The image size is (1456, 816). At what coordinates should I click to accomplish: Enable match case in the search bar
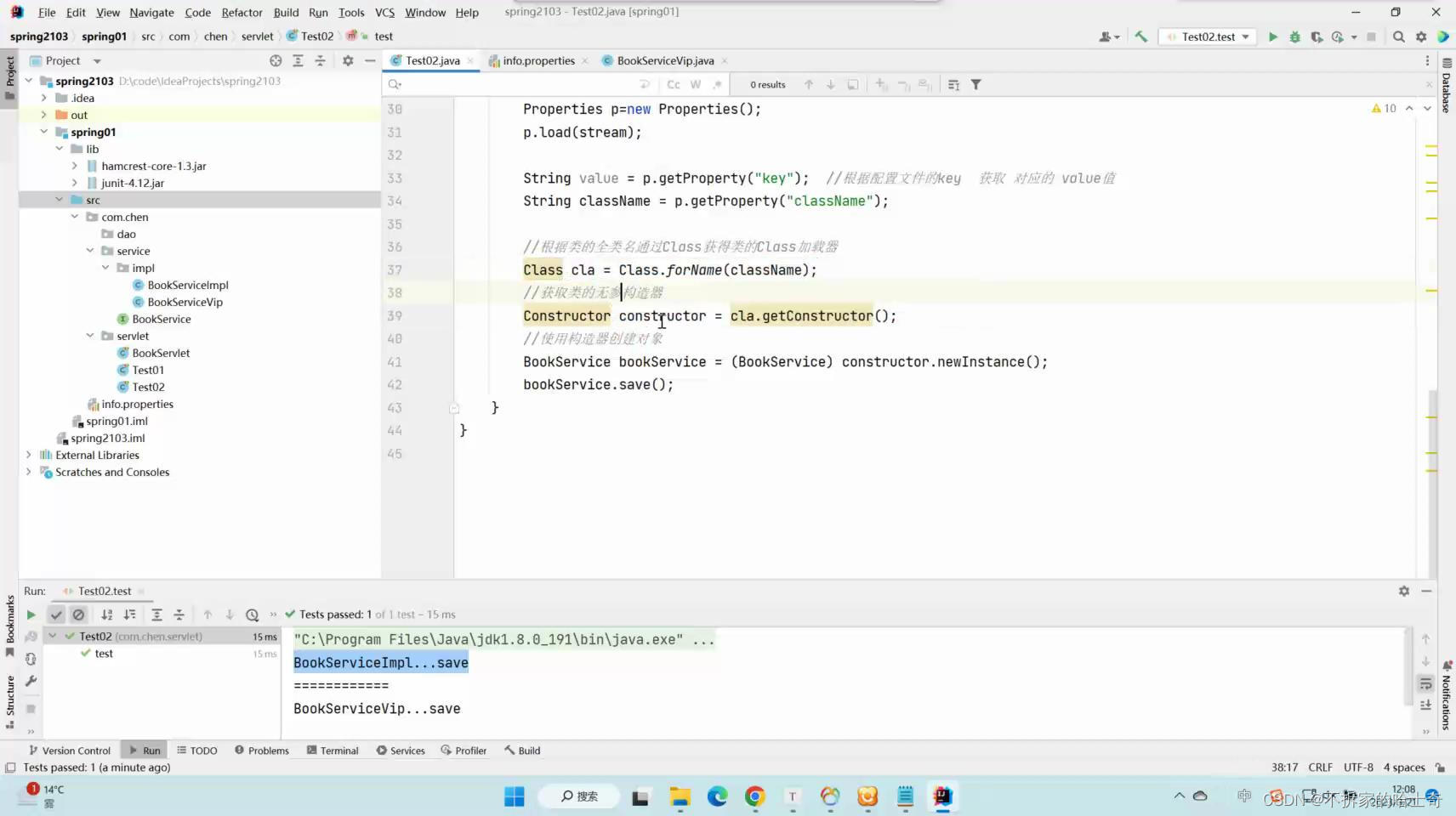tap(673, 84)
